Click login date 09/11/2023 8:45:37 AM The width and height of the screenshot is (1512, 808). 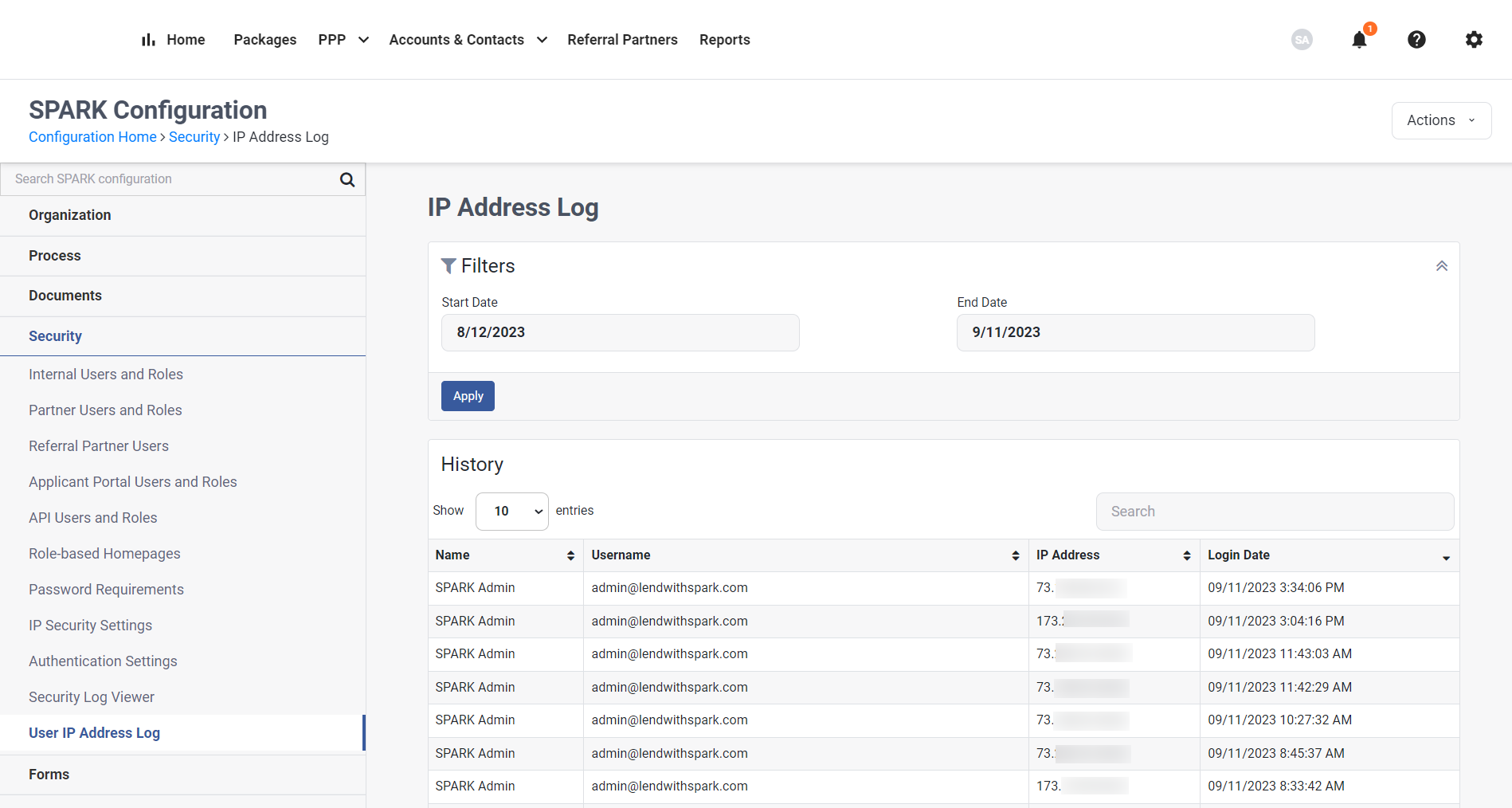tap(1276, 754)
